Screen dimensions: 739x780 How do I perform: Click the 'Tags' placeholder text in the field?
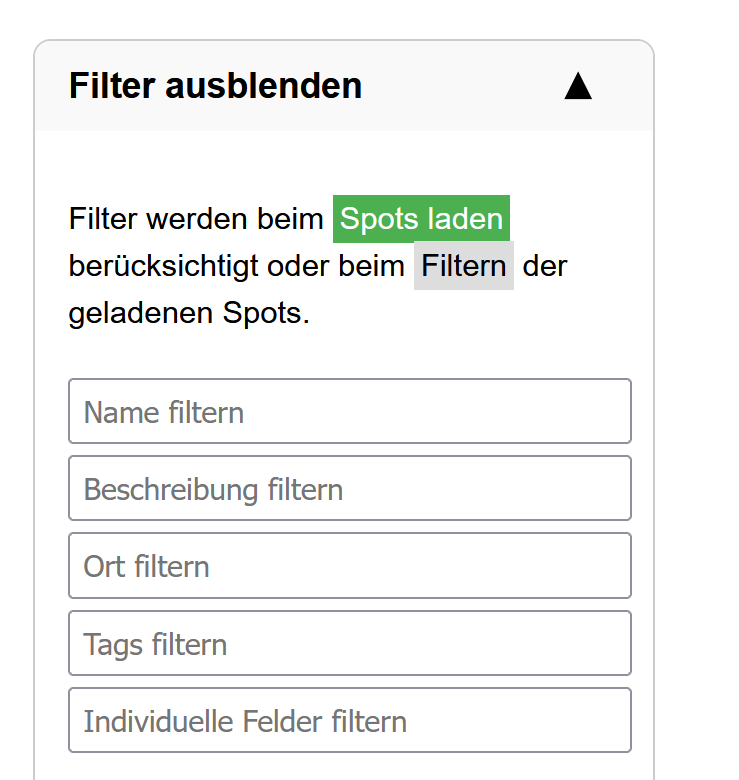click(x=114, y=644)
